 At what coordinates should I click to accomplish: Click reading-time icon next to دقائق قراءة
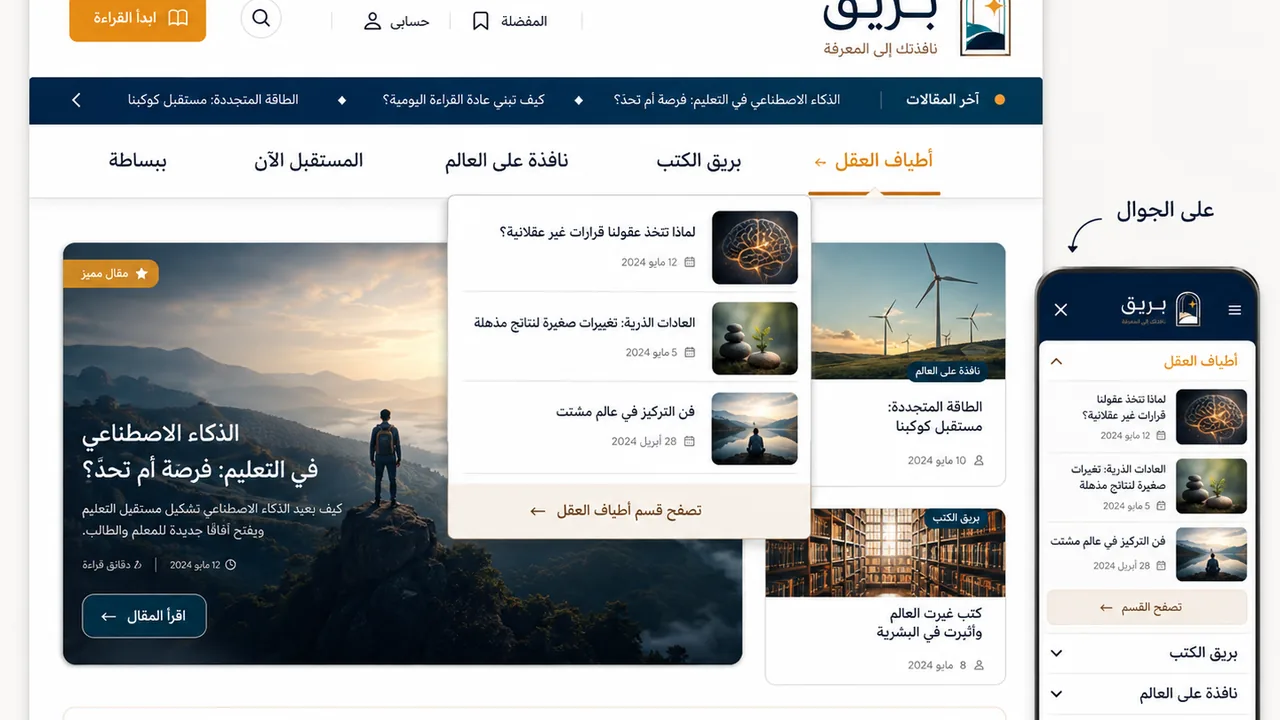(x=138, y=565)
